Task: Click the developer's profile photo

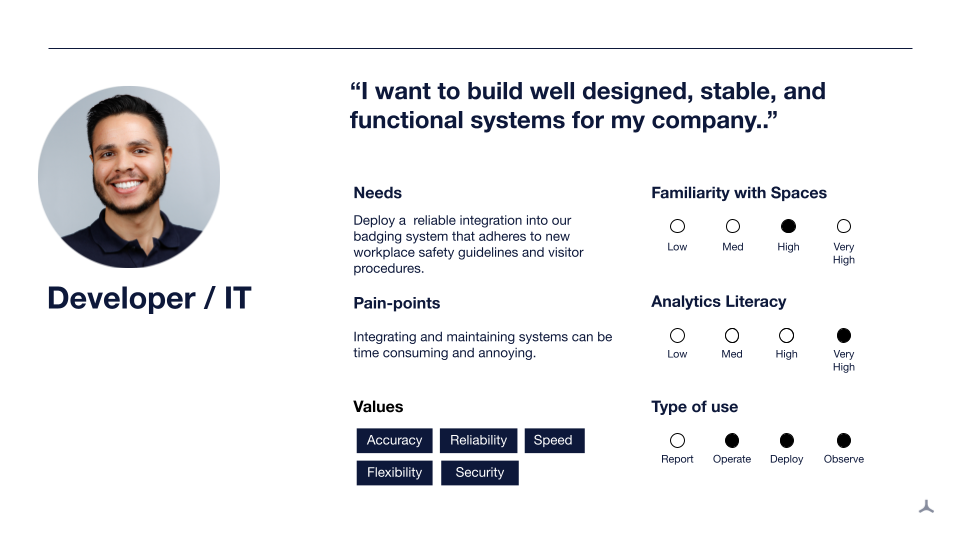Action: point(129,177)
